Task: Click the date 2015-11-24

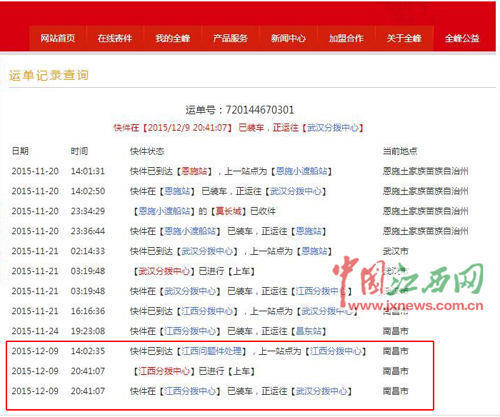Action: [35, 331]
